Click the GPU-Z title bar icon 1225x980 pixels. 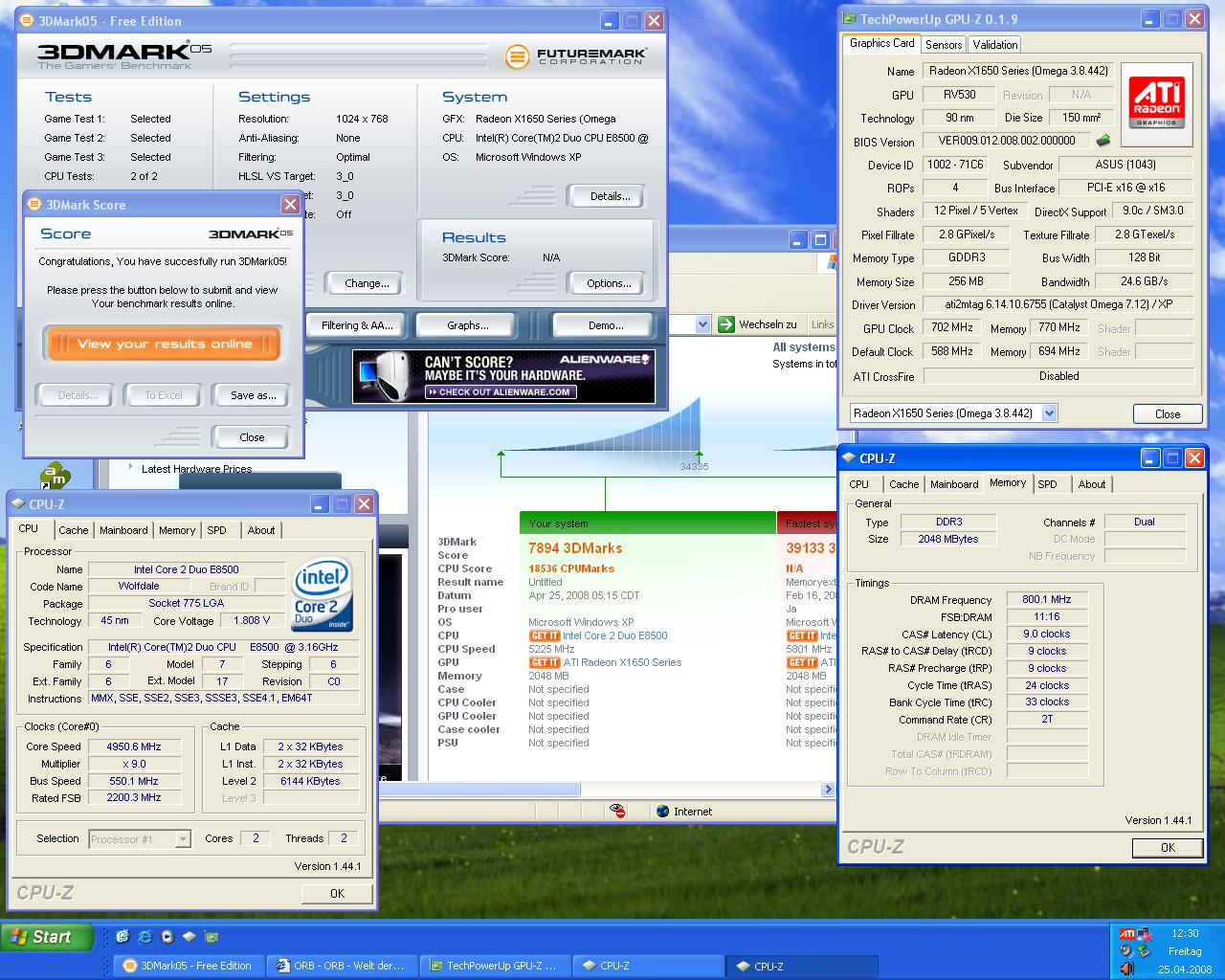tap(849, 18)
